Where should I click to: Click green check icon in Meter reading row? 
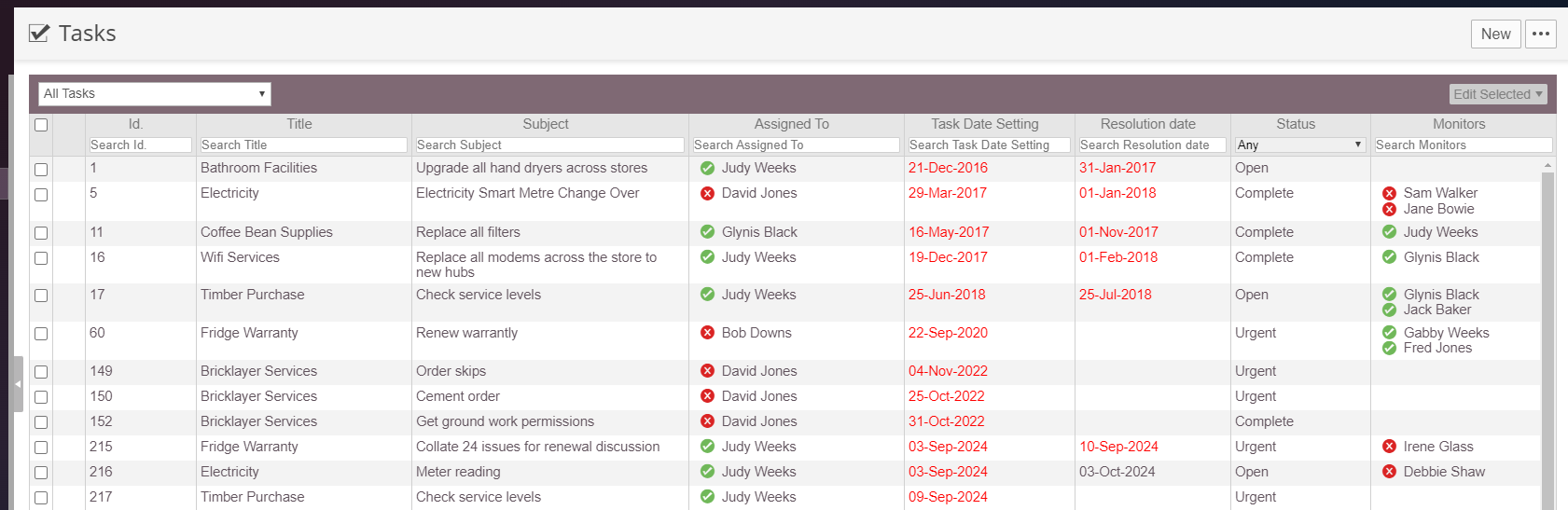click(x=708, y=472)
